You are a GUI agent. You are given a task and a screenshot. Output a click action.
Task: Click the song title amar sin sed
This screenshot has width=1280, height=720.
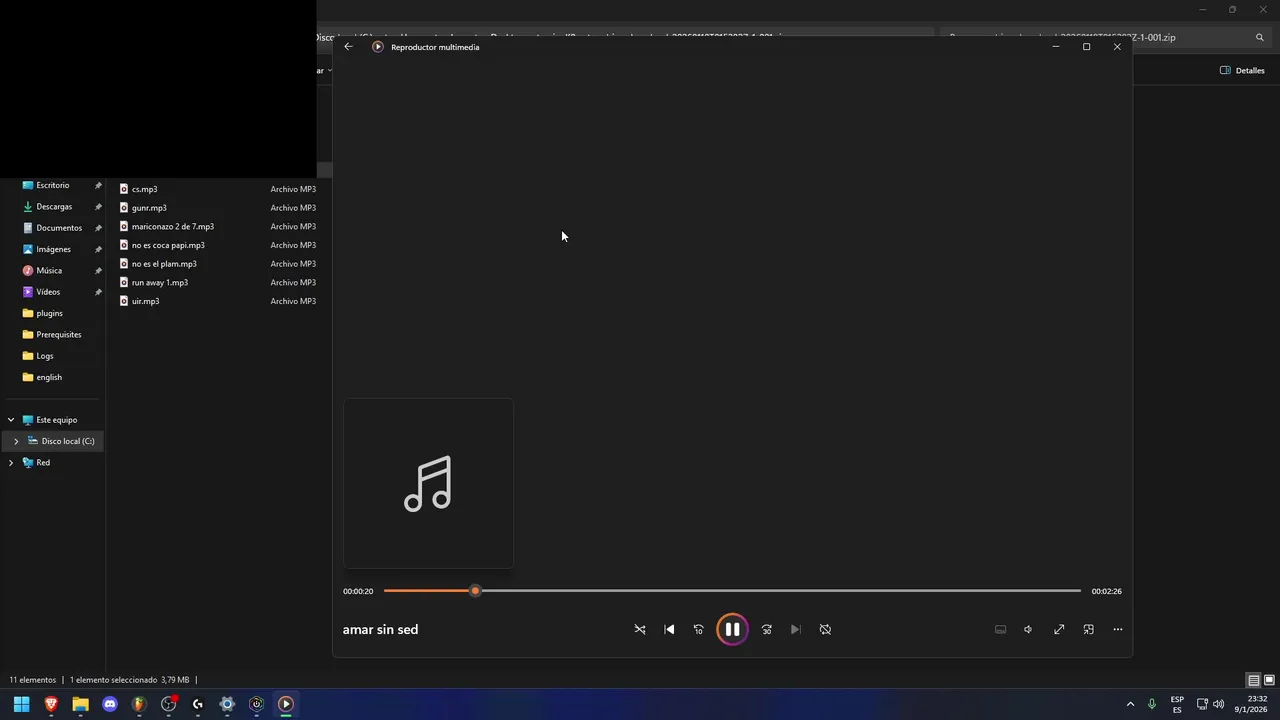point(380,629)
